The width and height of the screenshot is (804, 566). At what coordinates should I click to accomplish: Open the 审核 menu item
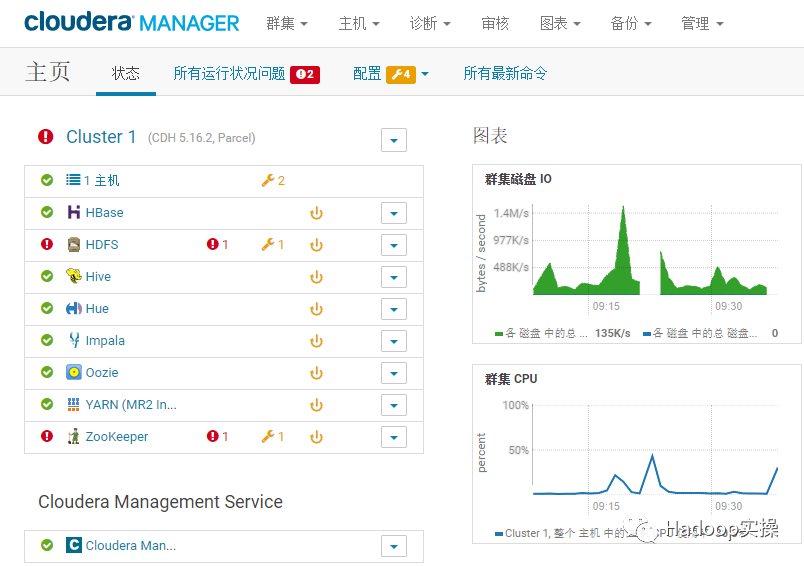pyautogui.click(x=495, y=24)
